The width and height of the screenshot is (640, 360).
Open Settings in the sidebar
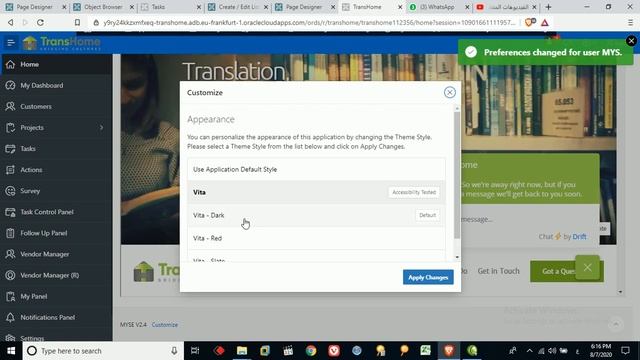pos(56,337)
